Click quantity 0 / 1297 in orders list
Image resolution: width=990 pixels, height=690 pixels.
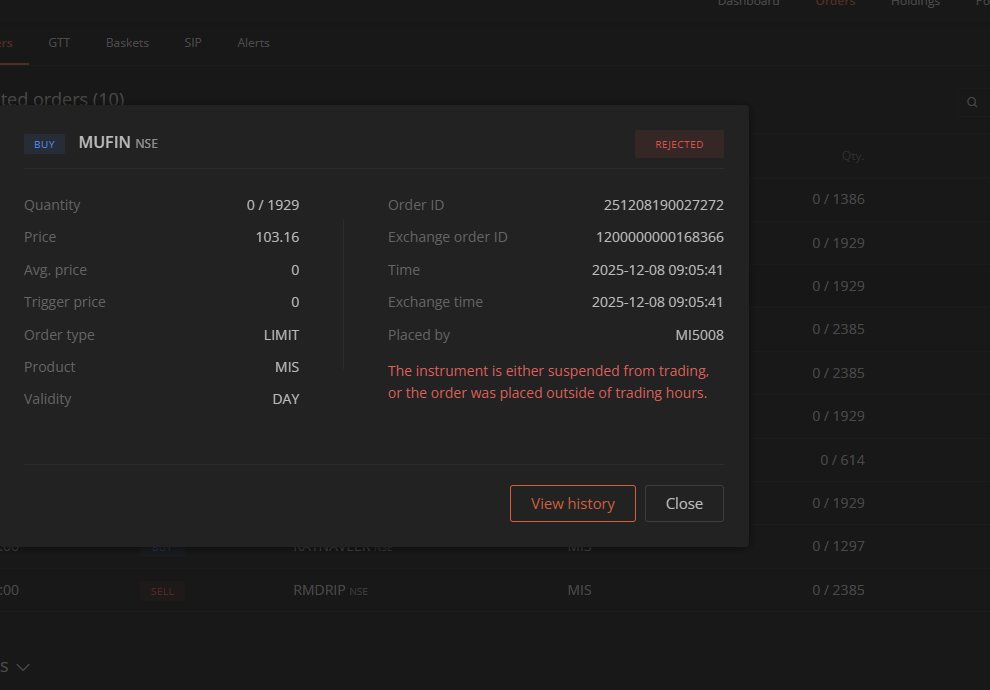coord(838,546)
